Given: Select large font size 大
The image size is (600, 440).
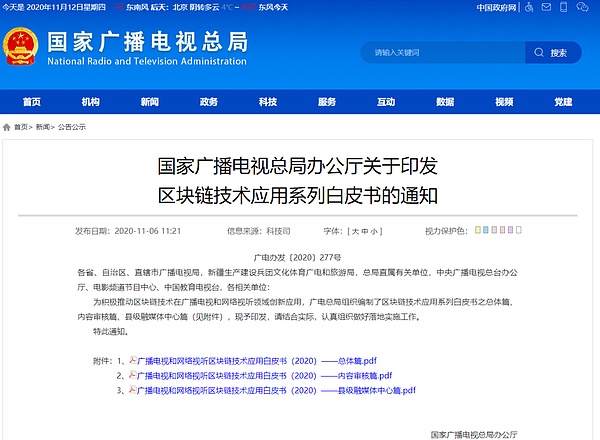Looking at the screenshot, I should [x=354, y=230].
